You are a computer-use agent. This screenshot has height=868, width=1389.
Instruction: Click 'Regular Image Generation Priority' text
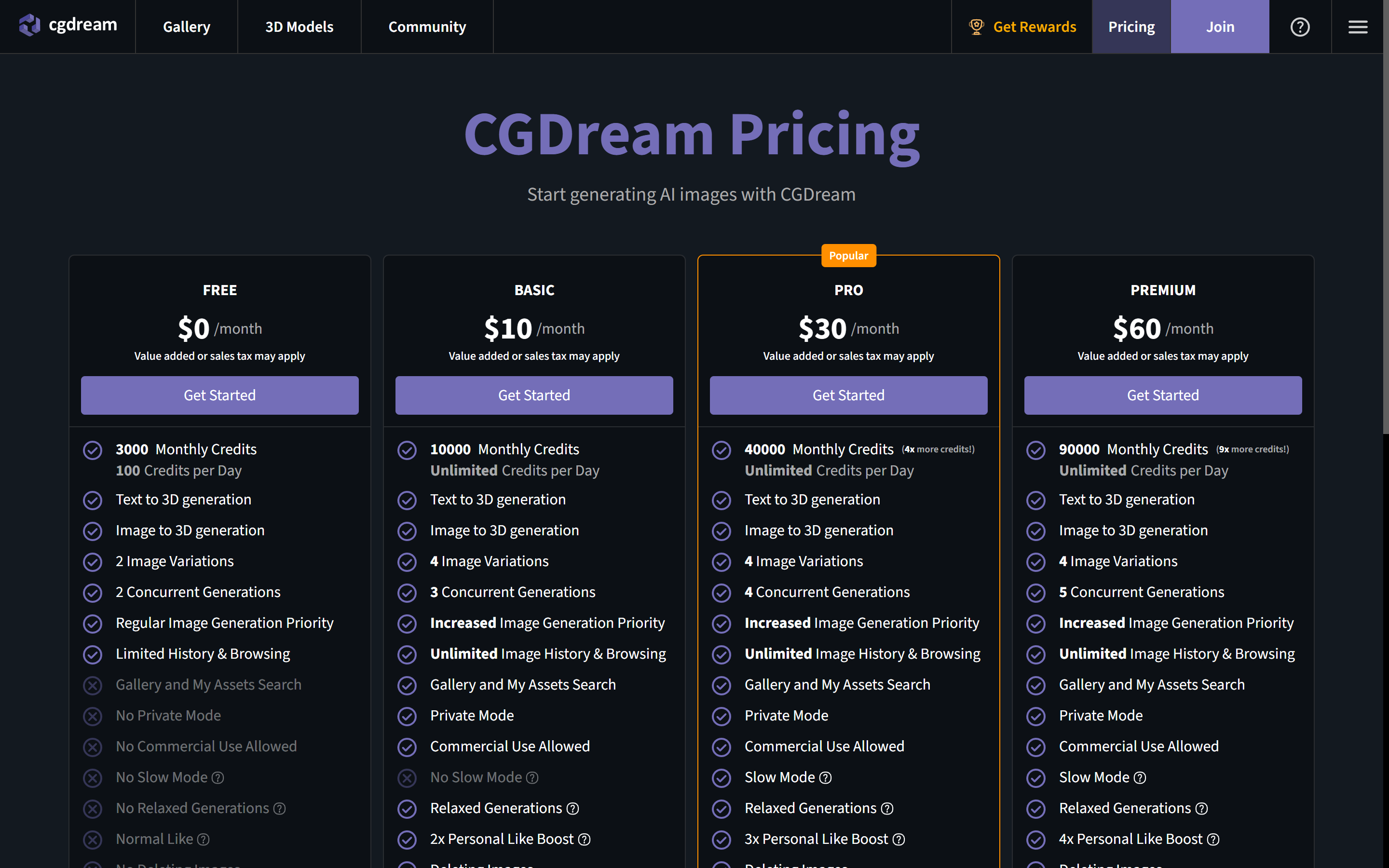click(x=224, y=623)
